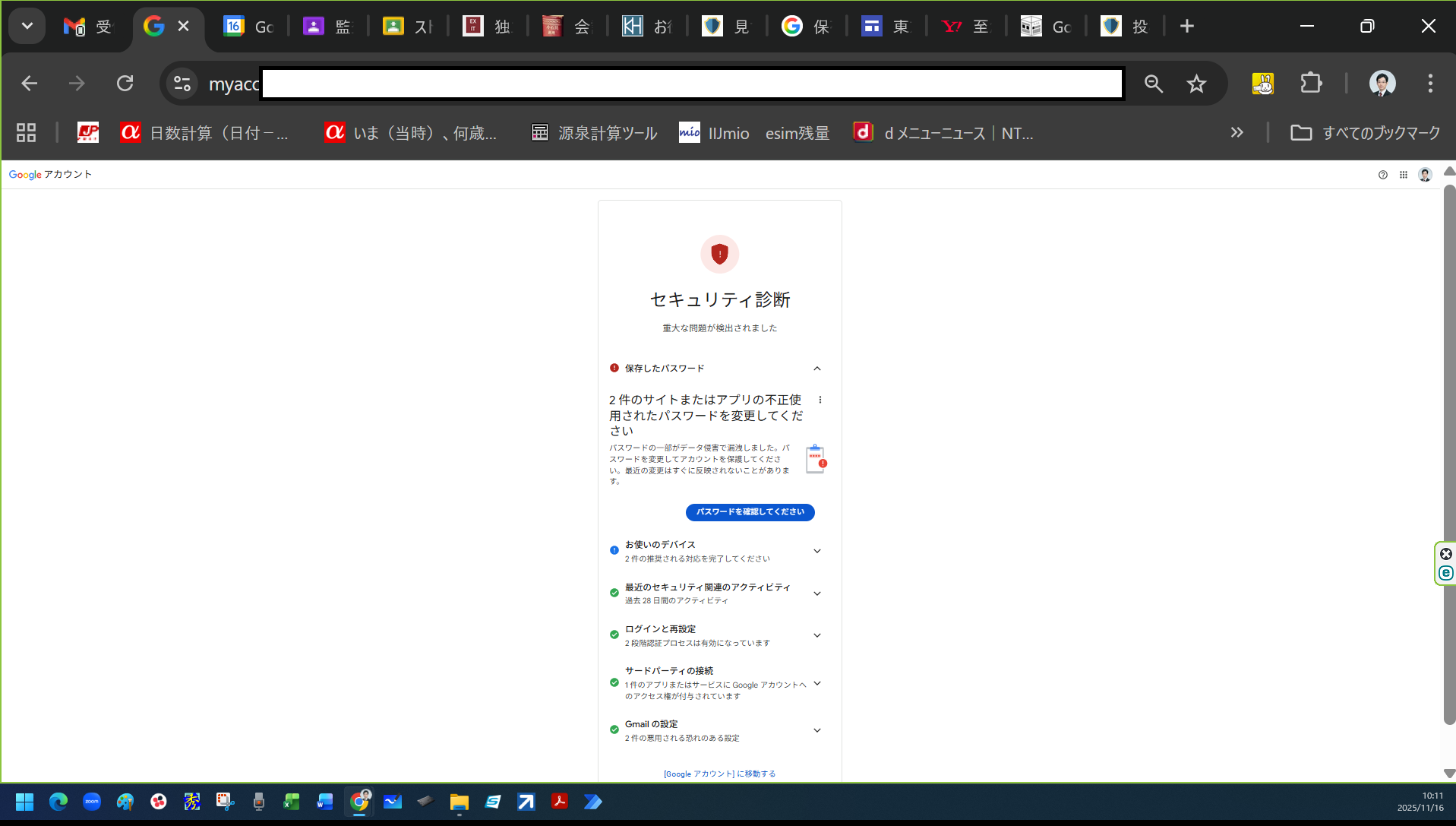1456x826 pixels.
Task: Expand the Gmail の設定 section
Action: pos(816,730)
